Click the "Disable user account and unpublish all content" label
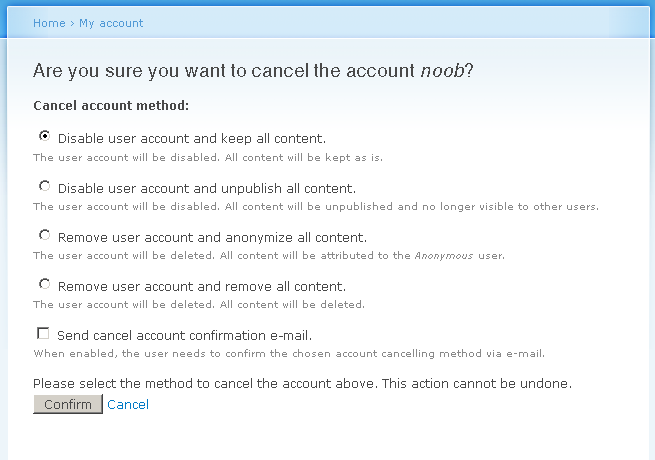Screen dimensions: 655x460 tap(206, 188)
